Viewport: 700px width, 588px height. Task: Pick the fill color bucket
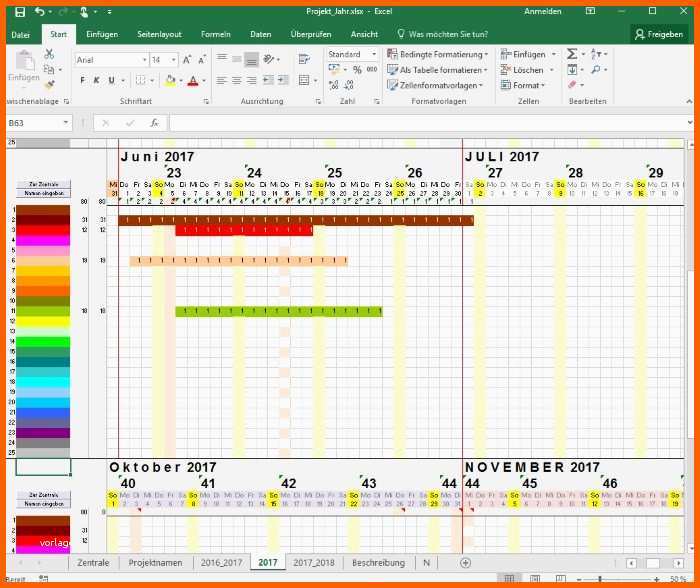click(x=170, y=80)
